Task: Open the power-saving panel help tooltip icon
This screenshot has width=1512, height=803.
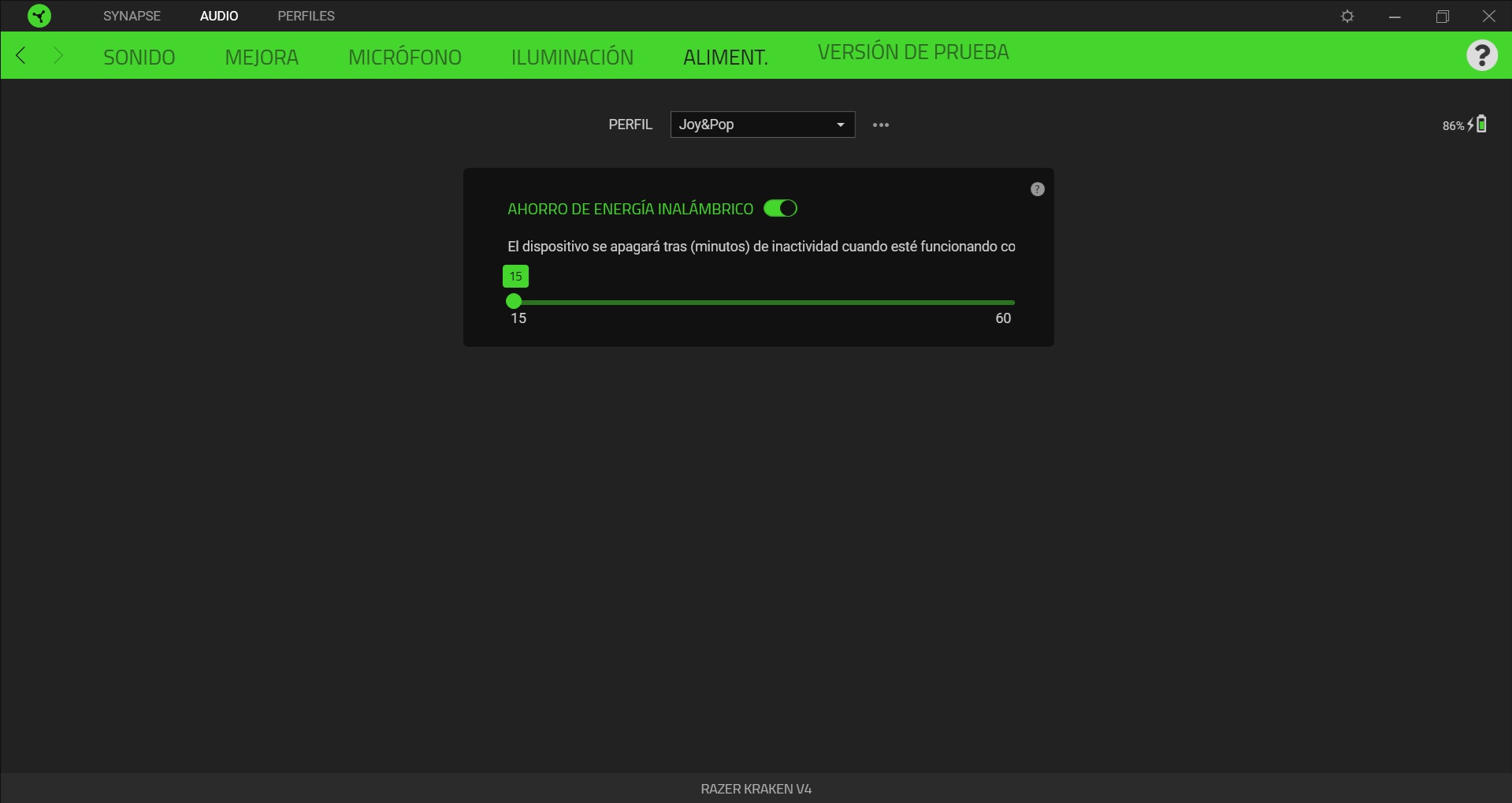Action: coord(1037,189)
